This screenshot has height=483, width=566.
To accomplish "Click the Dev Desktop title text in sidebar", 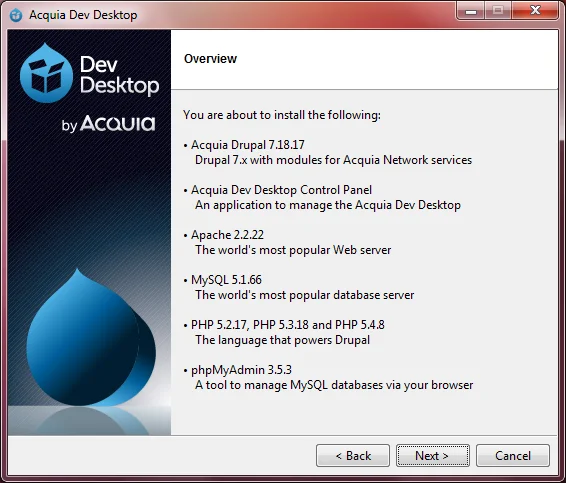I will tap(119, 75).
